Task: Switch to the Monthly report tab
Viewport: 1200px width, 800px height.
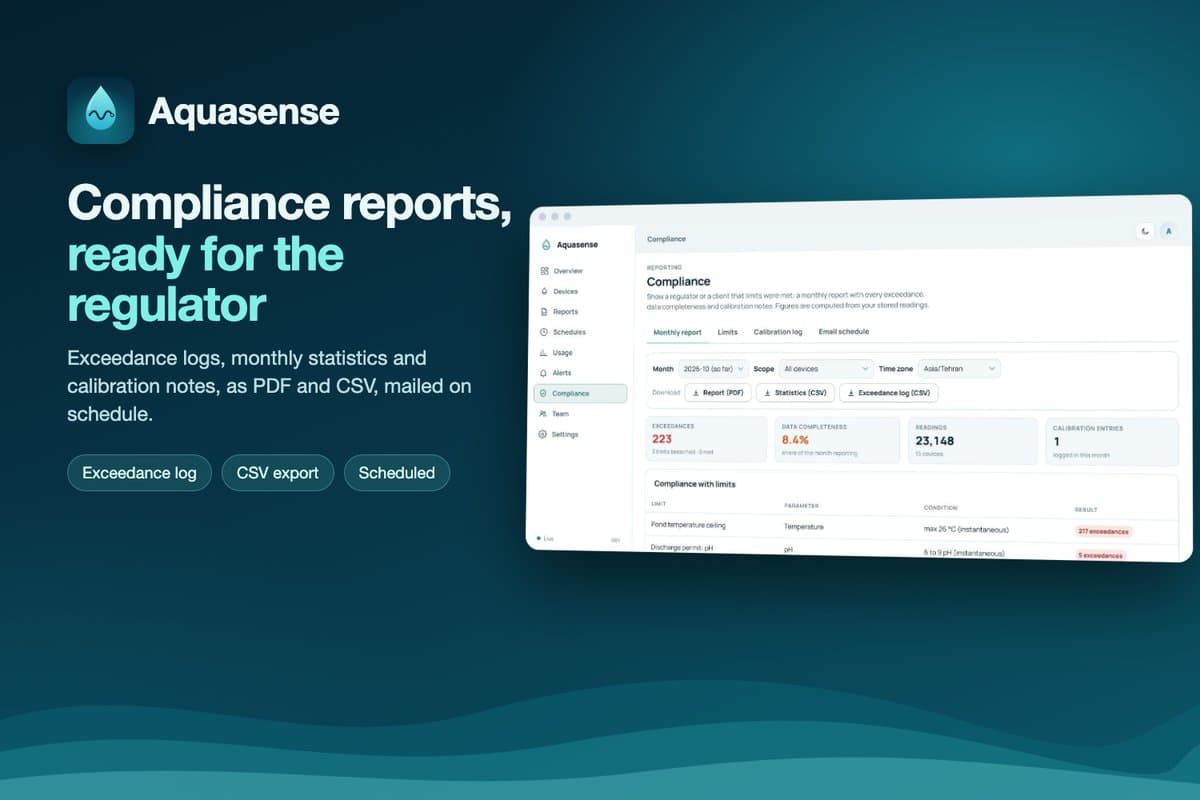Action: click(x=677, y=332)
